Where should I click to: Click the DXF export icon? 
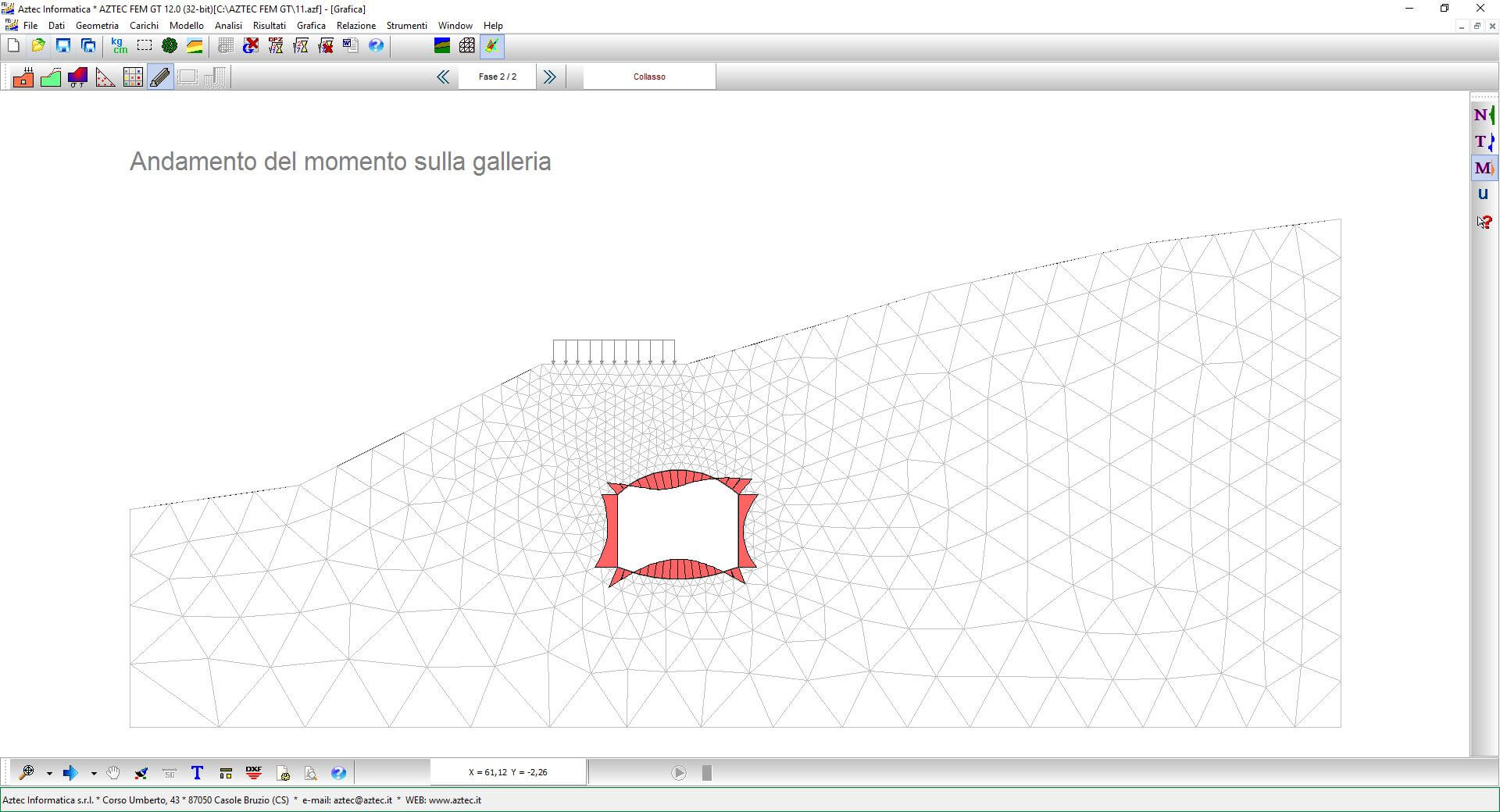(254, 773)
